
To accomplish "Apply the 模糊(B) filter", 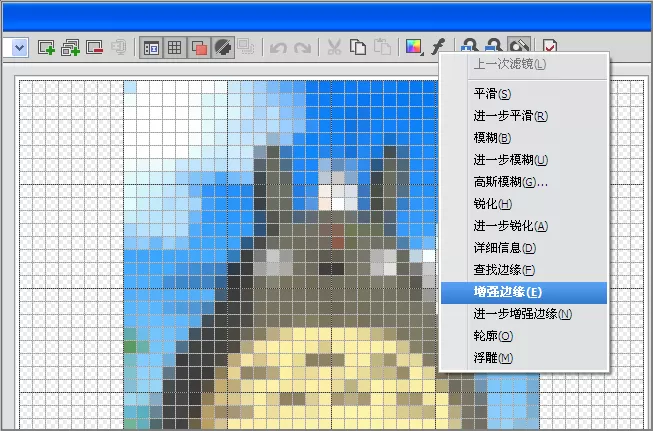I will tap(524, 138).
